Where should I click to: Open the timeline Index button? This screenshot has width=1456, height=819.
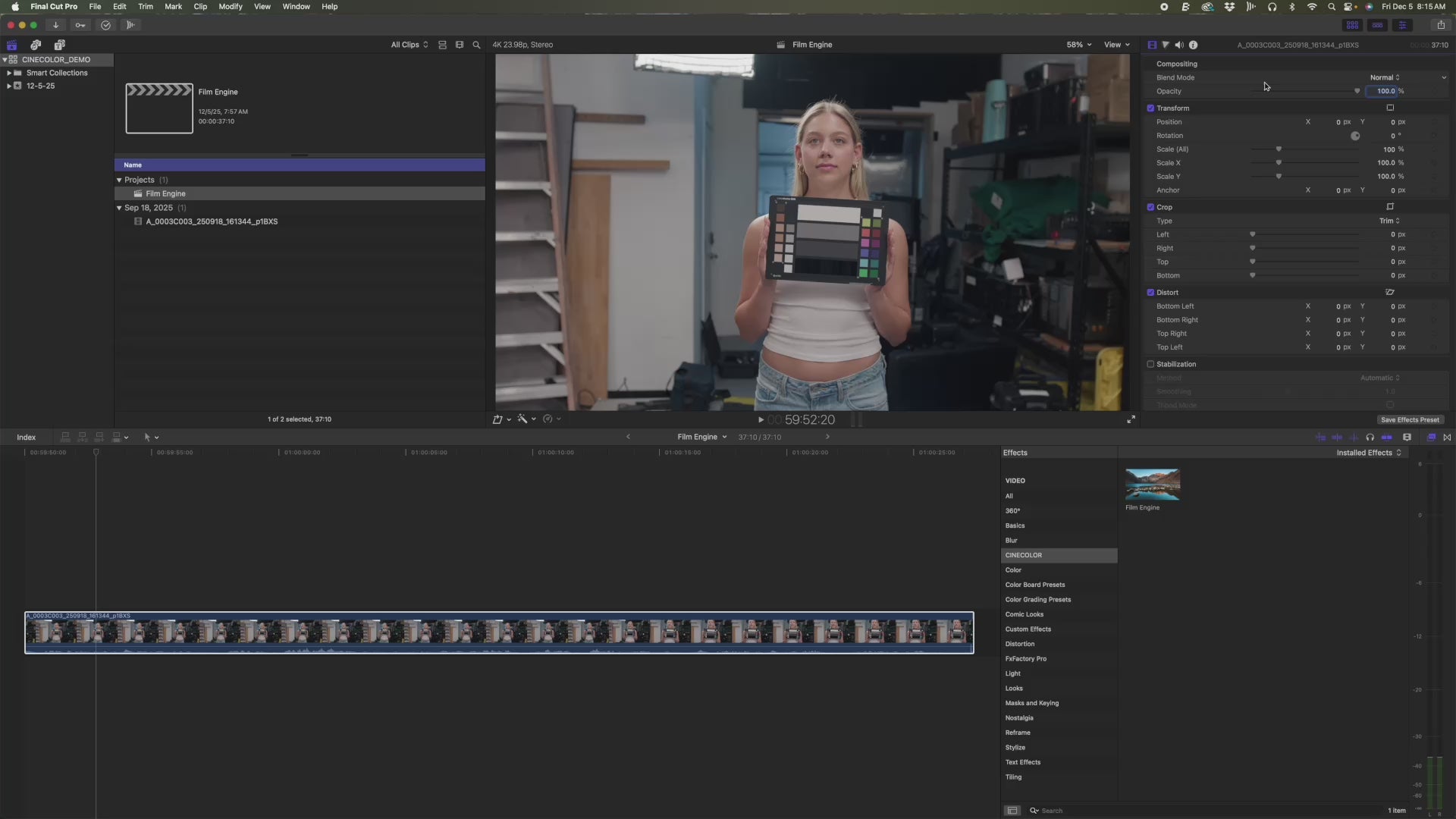[27, 438]
